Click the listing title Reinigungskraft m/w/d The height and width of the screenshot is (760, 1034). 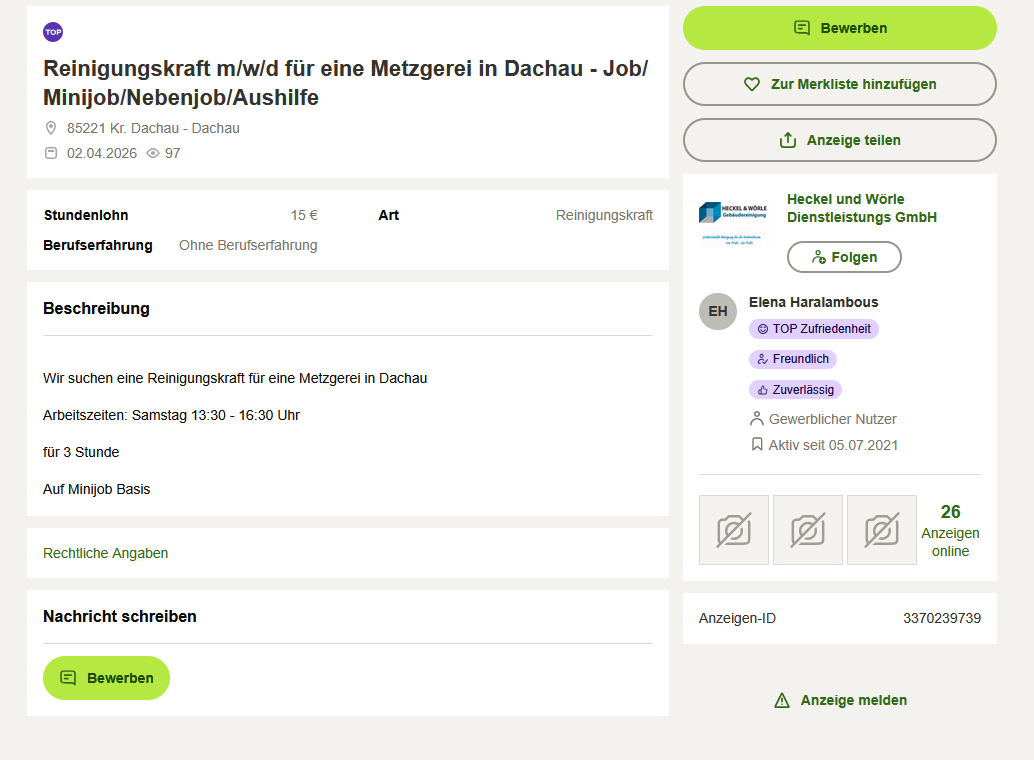(346, 83)
